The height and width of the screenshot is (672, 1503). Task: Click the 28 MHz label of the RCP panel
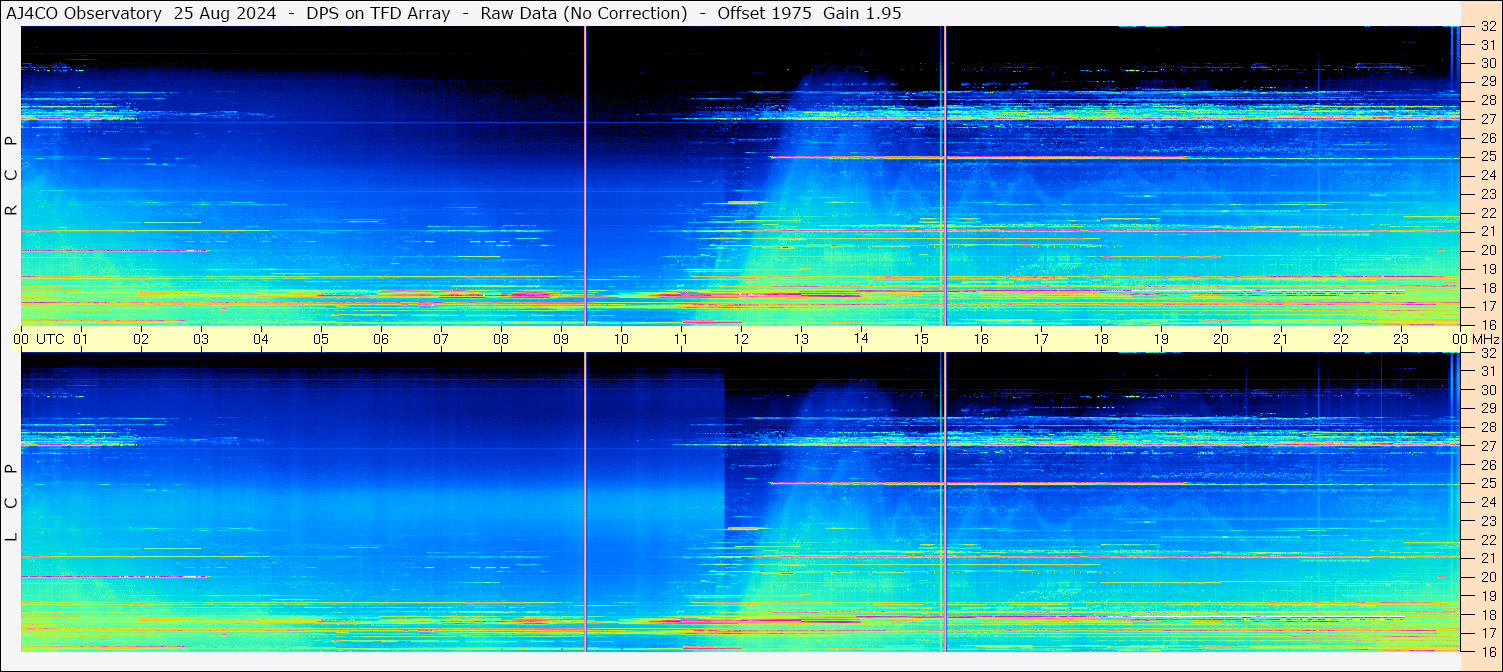point(1487,100)
